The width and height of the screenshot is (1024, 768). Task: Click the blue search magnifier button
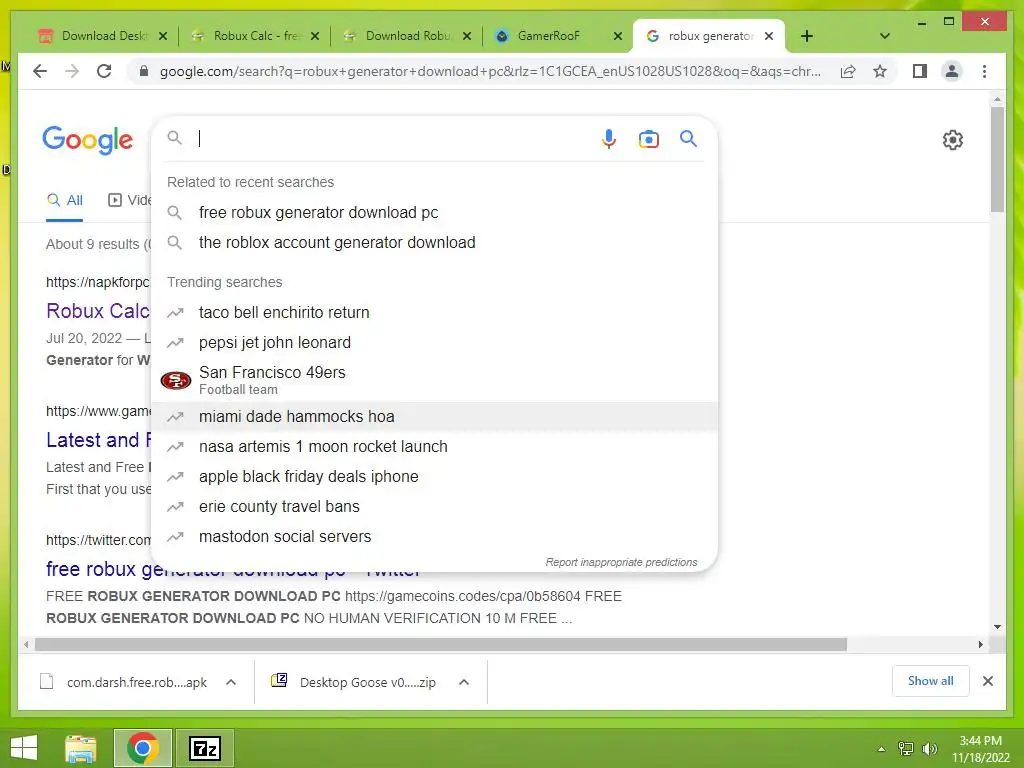(x=688, y=138)
